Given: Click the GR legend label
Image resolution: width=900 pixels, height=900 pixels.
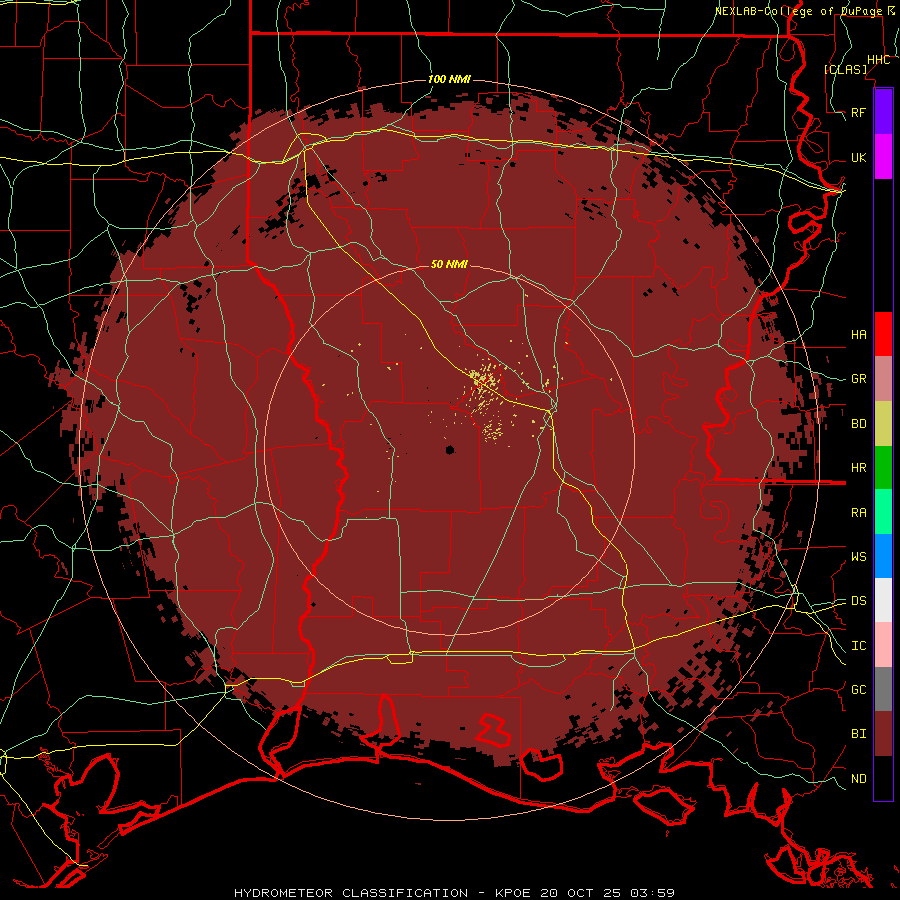Looking at the screenshot, I should pos(858,379).
